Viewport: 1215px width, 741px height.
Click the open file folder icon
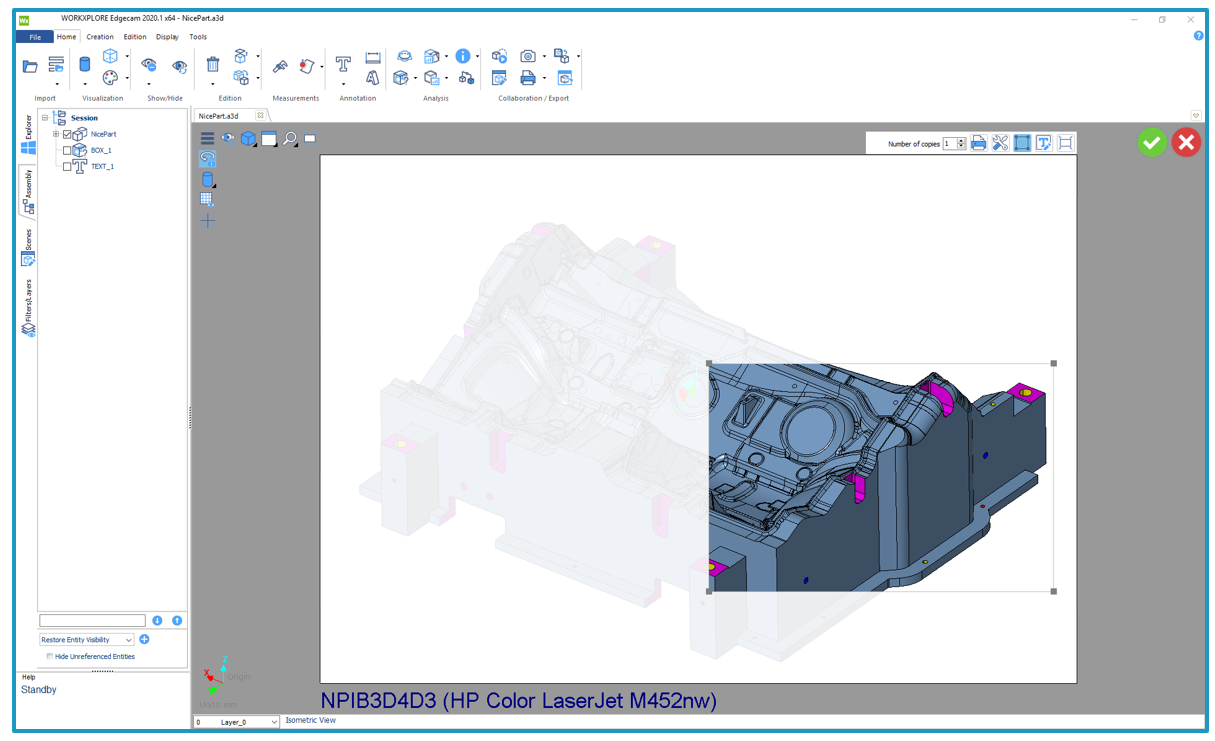pos(30,66)
